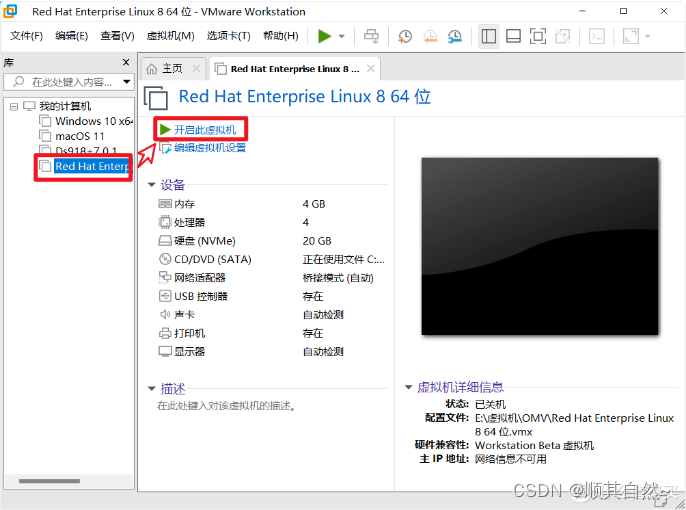Collapse the 我的计算机 tree node

pos(14,106)
